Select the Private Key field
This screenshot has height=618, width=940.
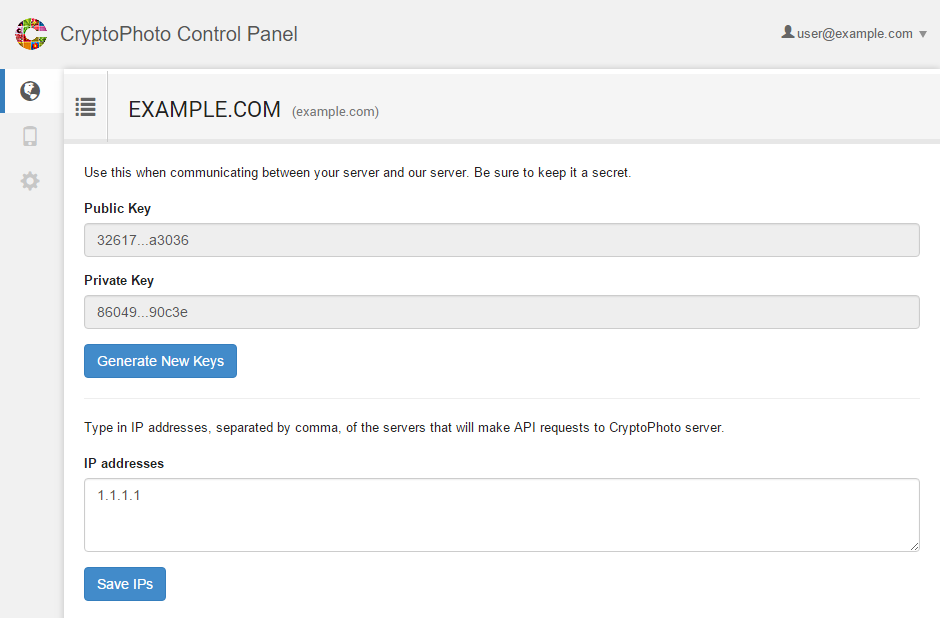coord(502,312)
